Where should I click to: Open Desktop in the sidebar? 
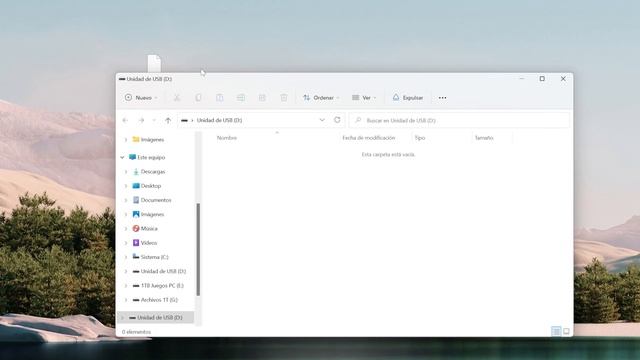click(x=147, y=186)
